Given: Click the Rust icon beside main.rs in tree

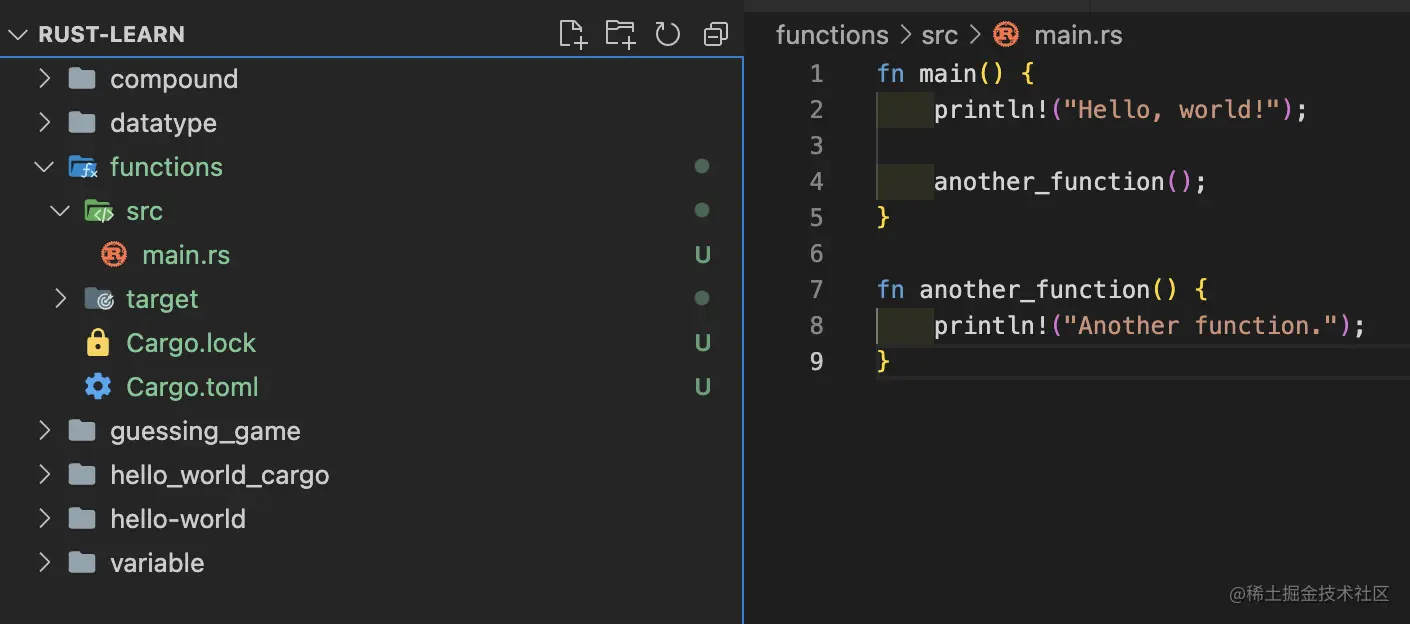Looking at the screenshot, I should [114, 255].
